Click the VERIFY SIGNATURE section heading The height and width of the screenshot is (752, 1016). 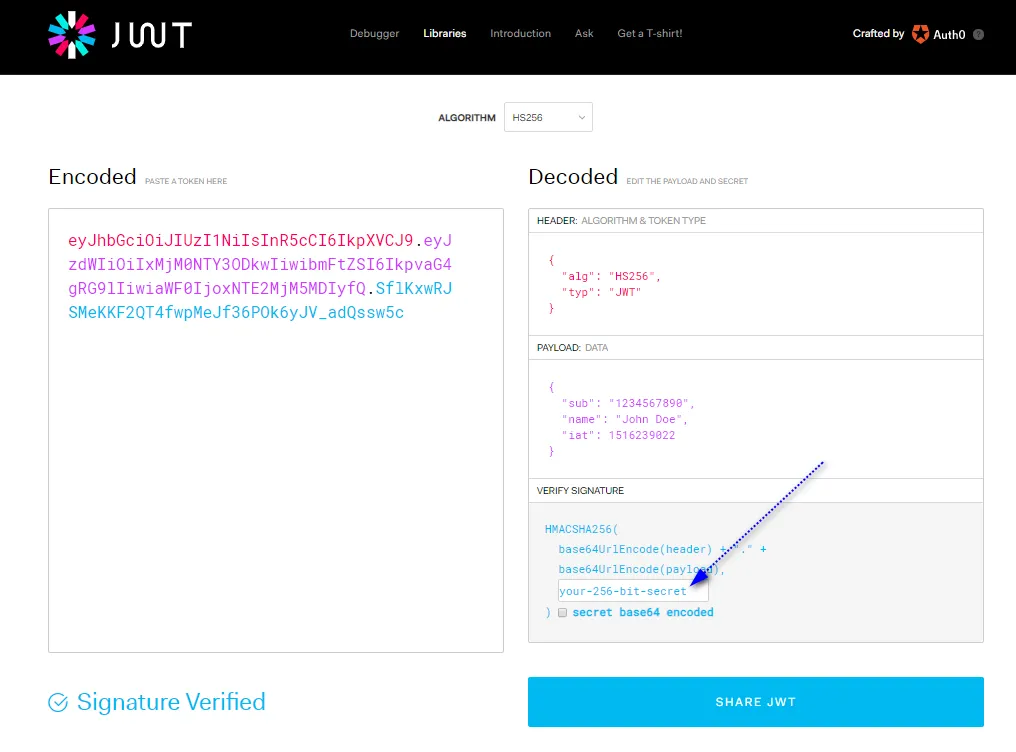pos(580,491)
